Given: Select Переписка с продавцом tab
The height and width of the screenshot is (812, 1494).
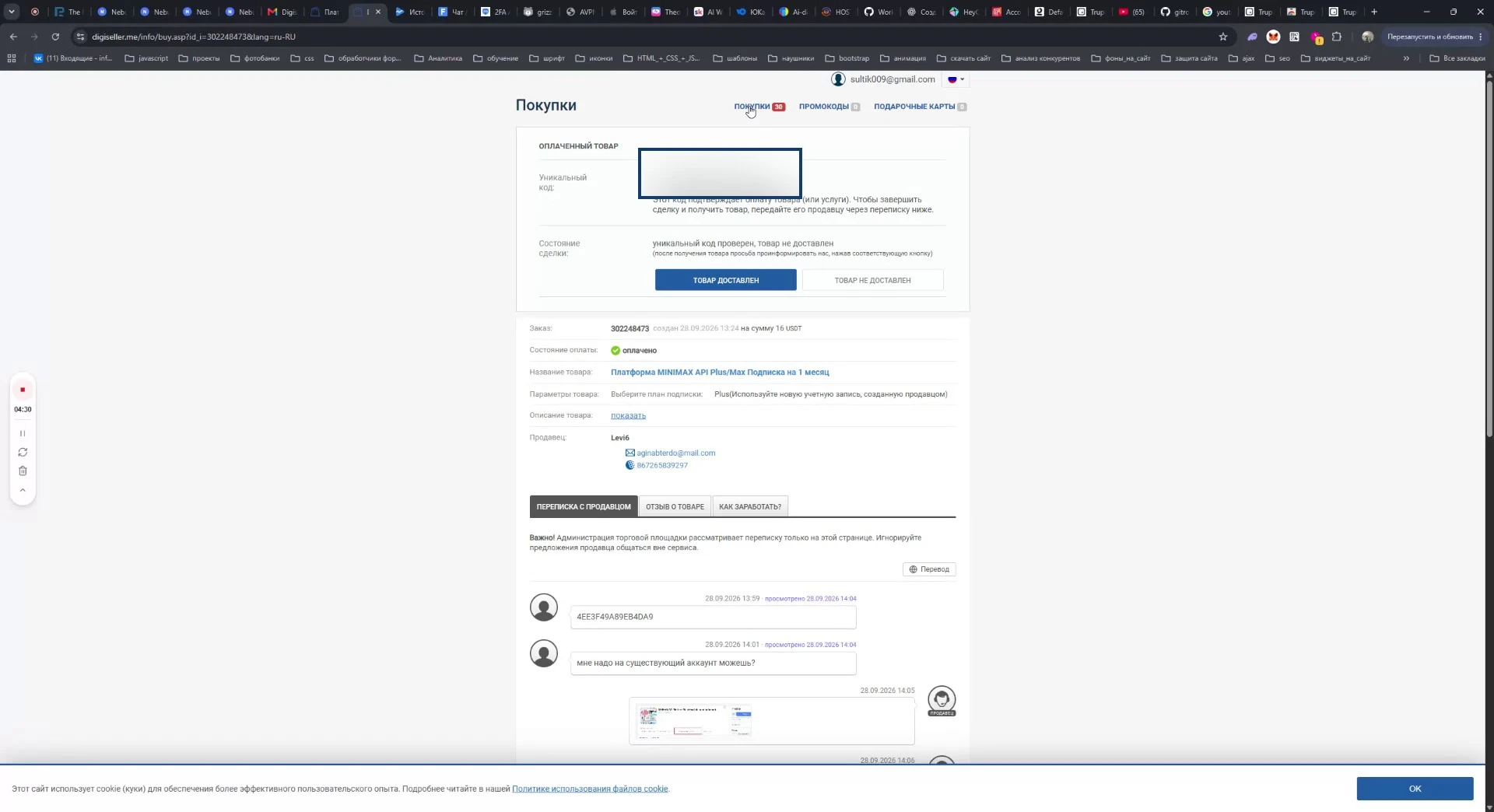Looking at the screenshot, I should (584, 506).
